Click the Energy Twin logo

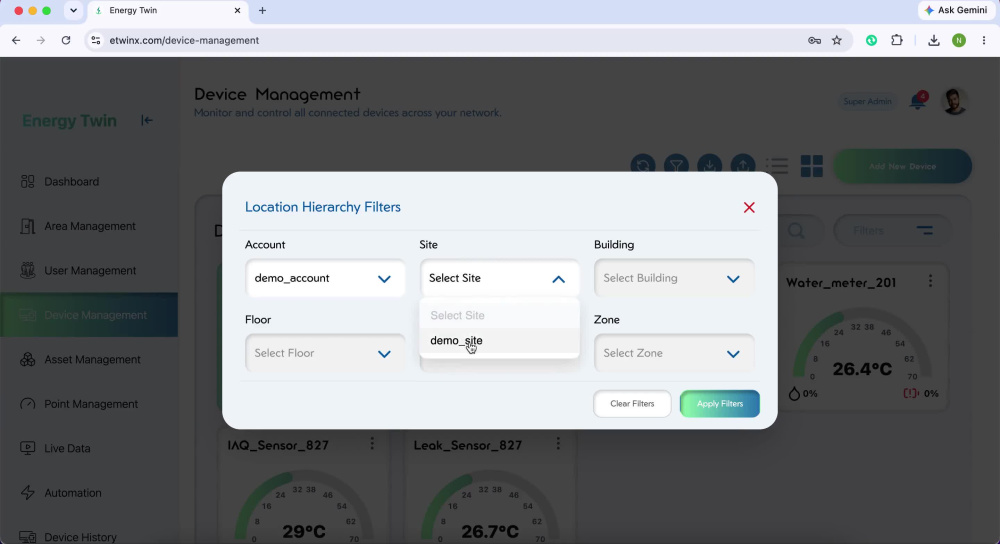pos(70,121)
